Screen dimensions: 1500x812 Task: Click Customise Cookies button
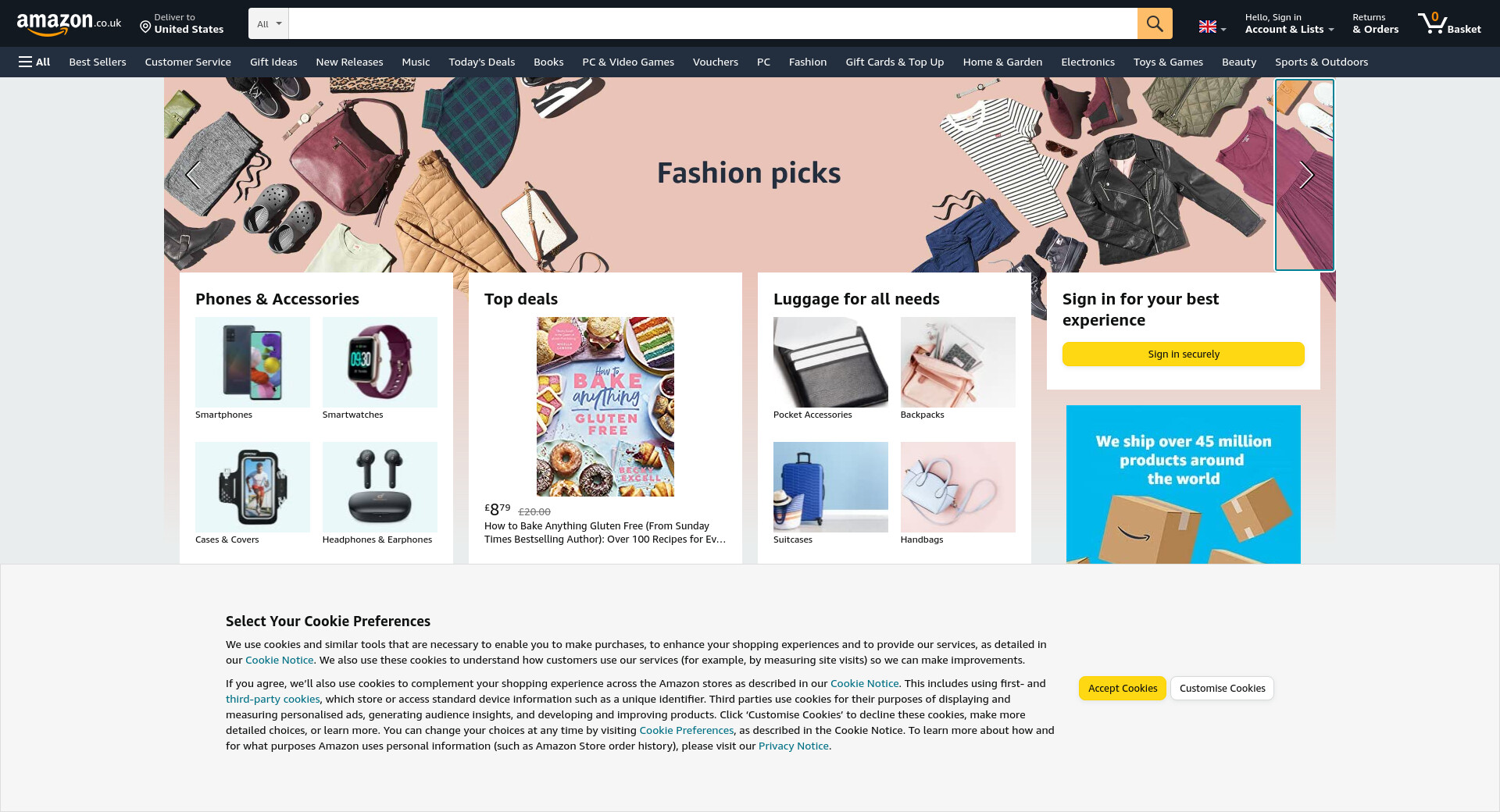point(1222,688)
